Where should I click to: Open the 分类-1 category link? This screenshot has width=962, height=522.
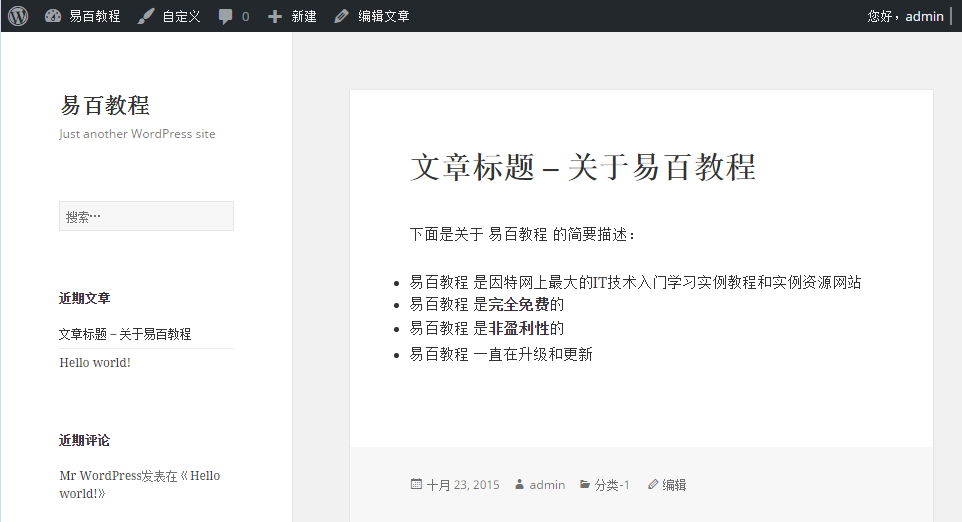click(612, 485)
